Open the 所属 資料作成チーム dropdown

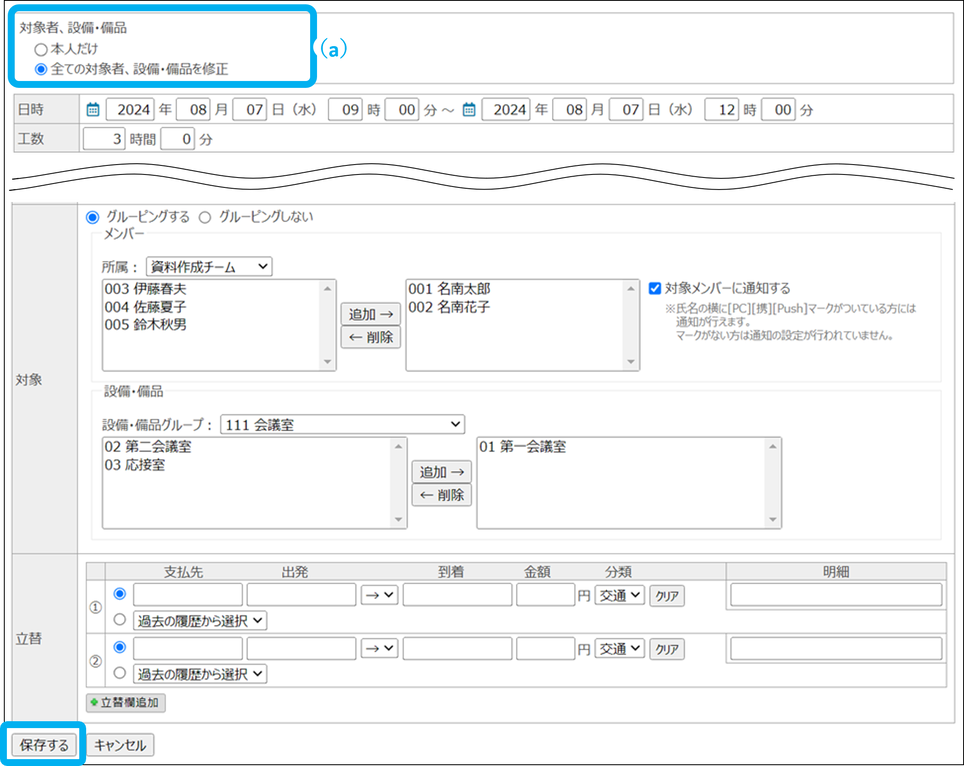tap(209, 266)
